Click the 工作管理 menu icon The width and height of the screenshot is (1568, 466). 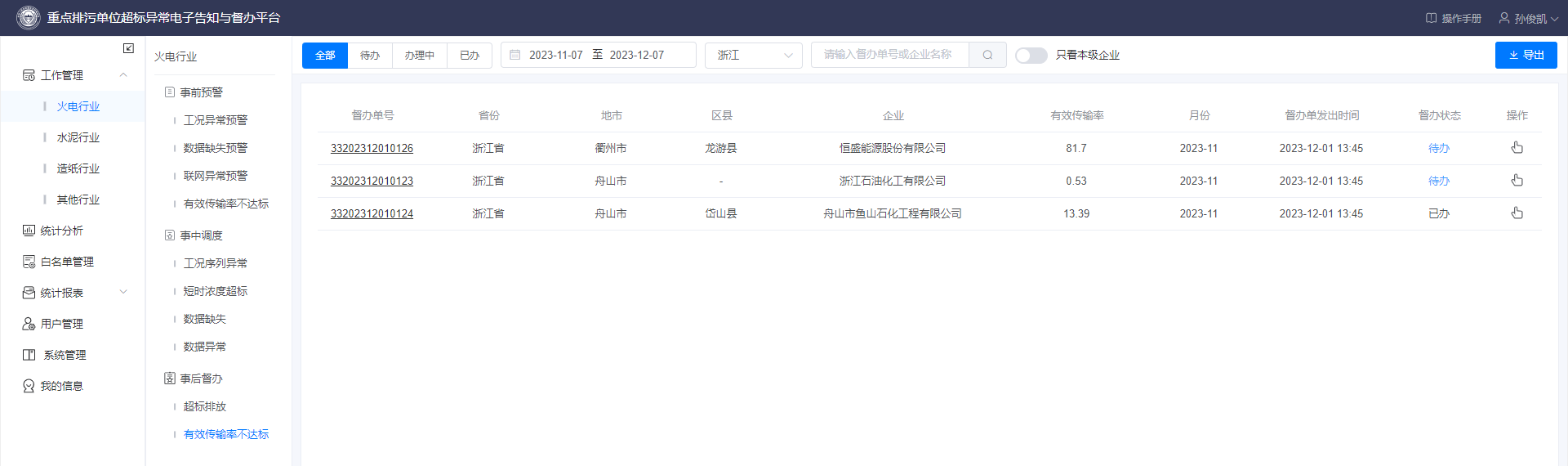pos(29,75)
